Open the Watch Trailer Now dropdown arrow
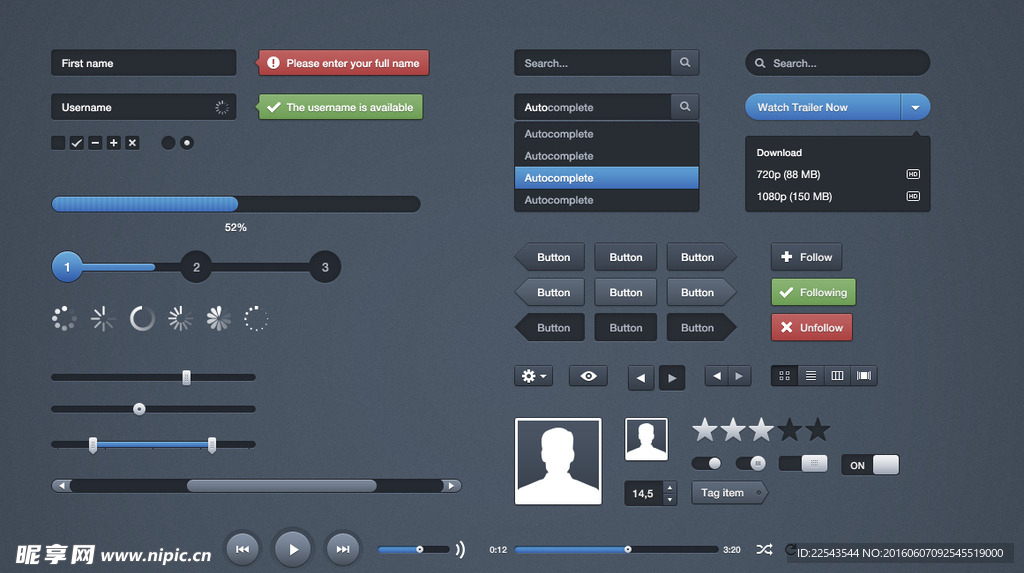Image resolution: width=1024 pixels, height=573 pixels. (x=916, y=107)
